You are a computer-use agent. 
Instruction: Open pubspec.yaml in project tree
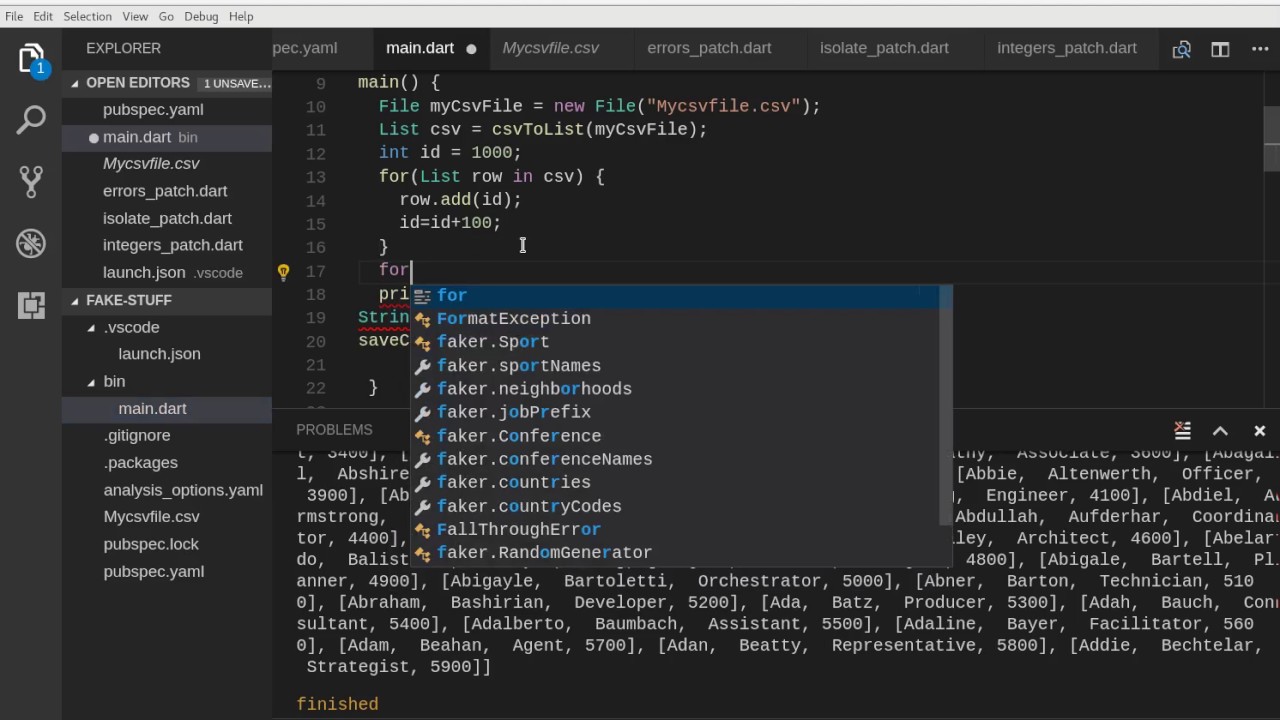167,571
